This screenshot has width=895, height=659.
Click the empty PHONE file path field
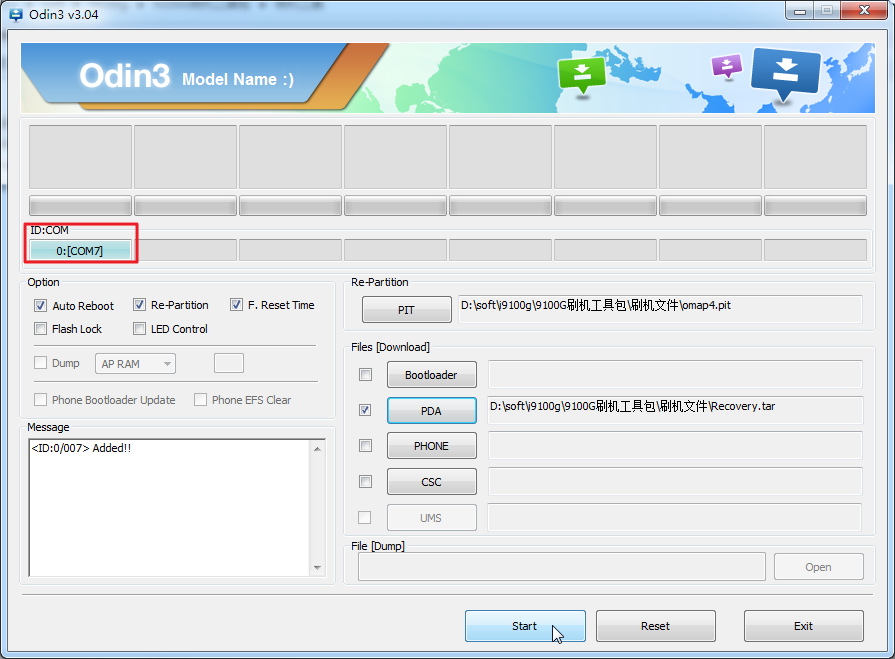(675, 445)
